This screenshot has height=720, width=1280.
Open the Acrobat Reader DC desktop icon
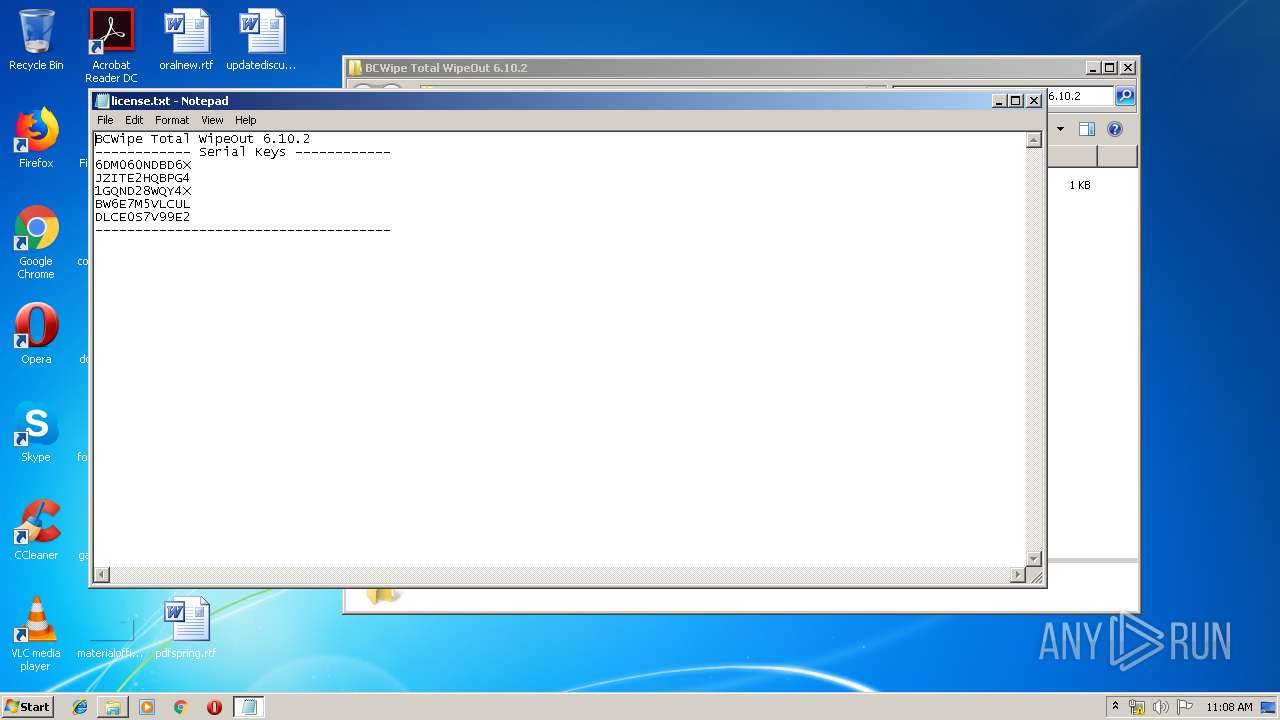(111, 46)
